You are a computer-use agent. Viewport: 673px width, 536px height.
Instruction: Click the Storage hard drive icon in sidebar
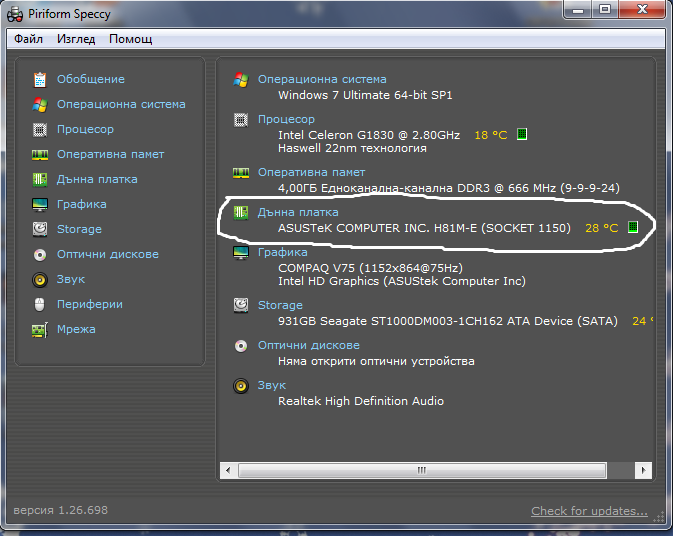click(40, 229)
